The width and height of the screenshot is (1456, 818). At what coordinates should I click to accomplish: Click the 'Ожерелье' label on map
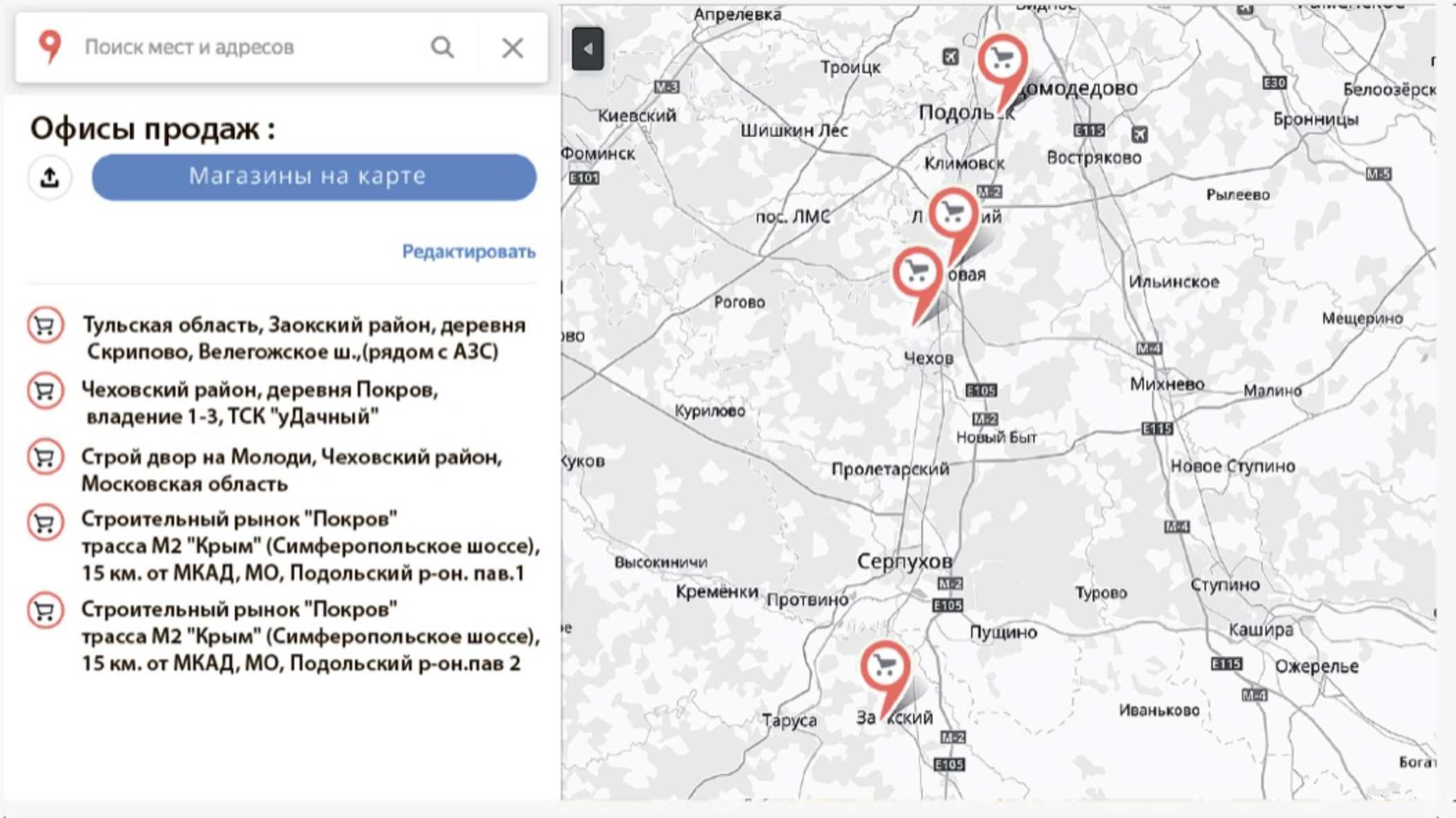tap(1316, 667)
